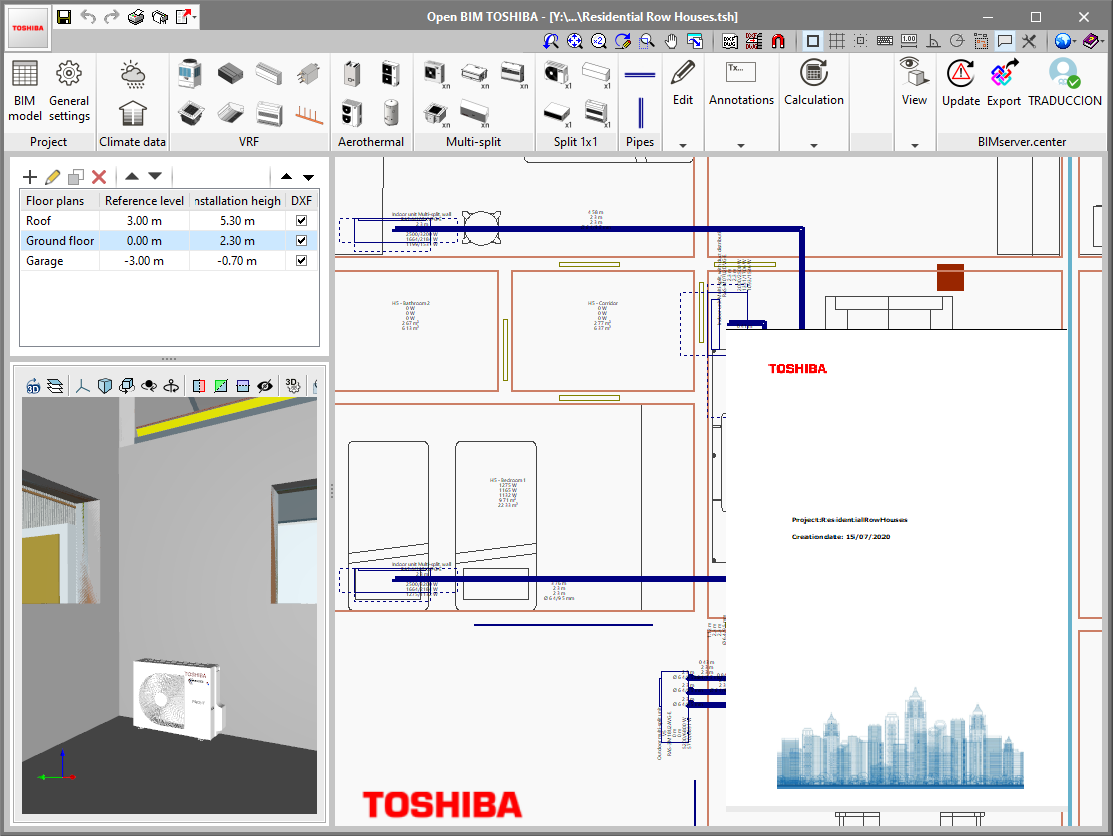Open the DXF-DWG template manager icon
The width and height of the screenshot is (1113, 836).
730,41
